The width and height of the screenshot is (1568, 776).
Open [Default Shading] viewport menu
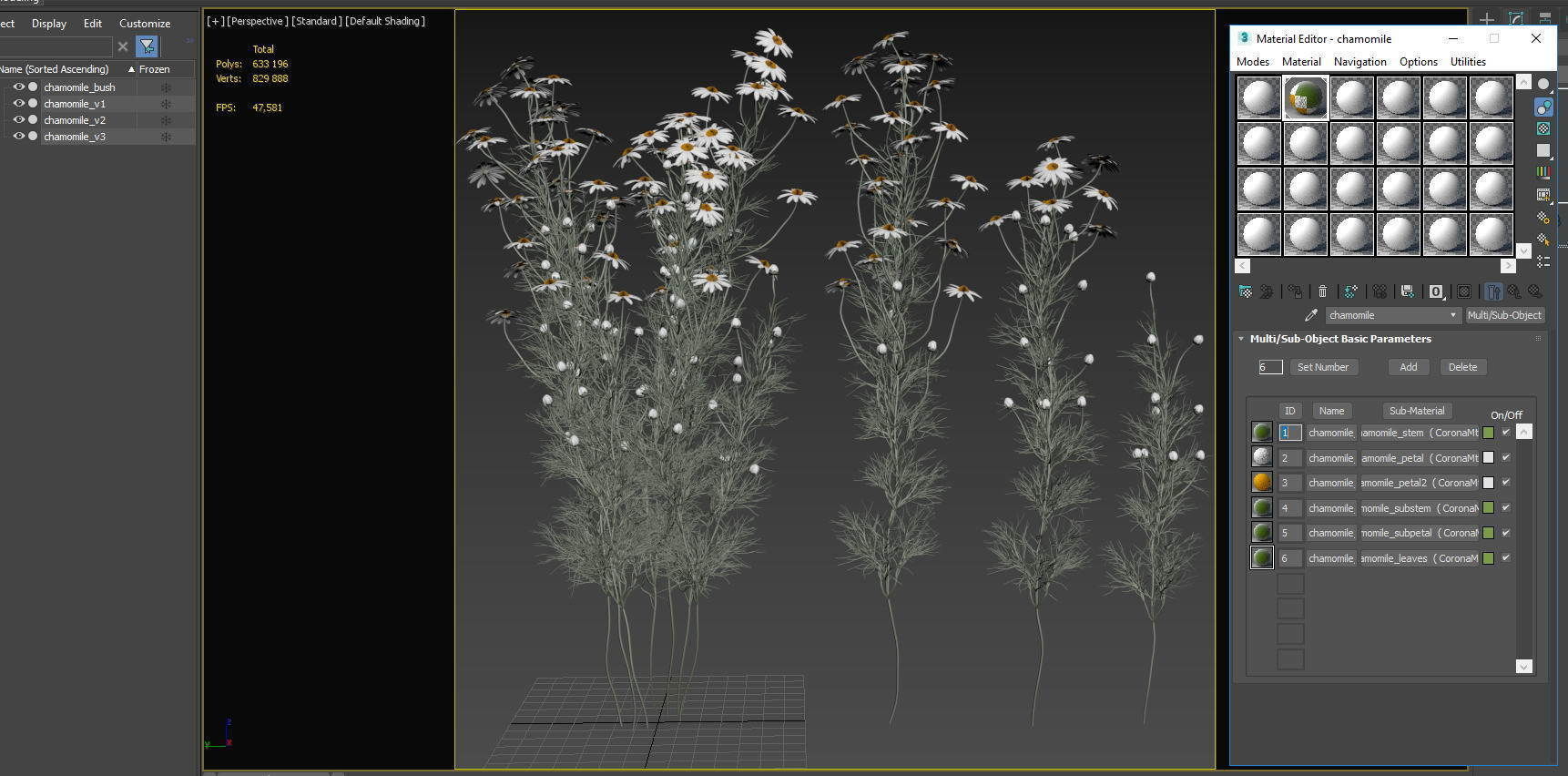click(385, 21)
